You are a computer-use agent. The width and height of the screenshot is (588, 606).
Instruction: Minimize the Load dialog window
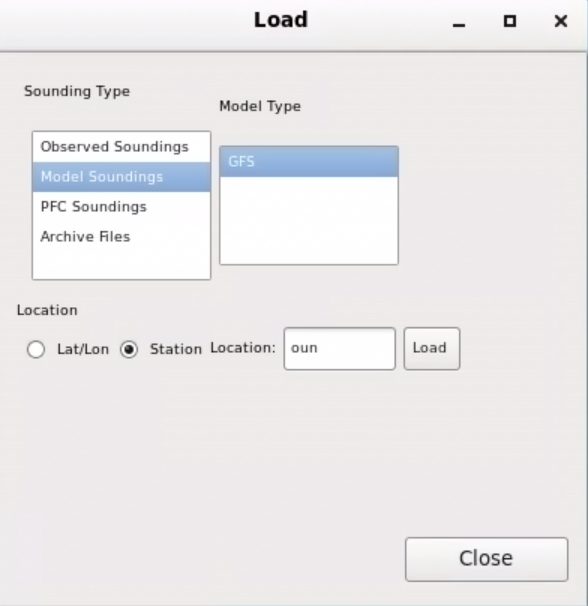click(x=459, y=21)
